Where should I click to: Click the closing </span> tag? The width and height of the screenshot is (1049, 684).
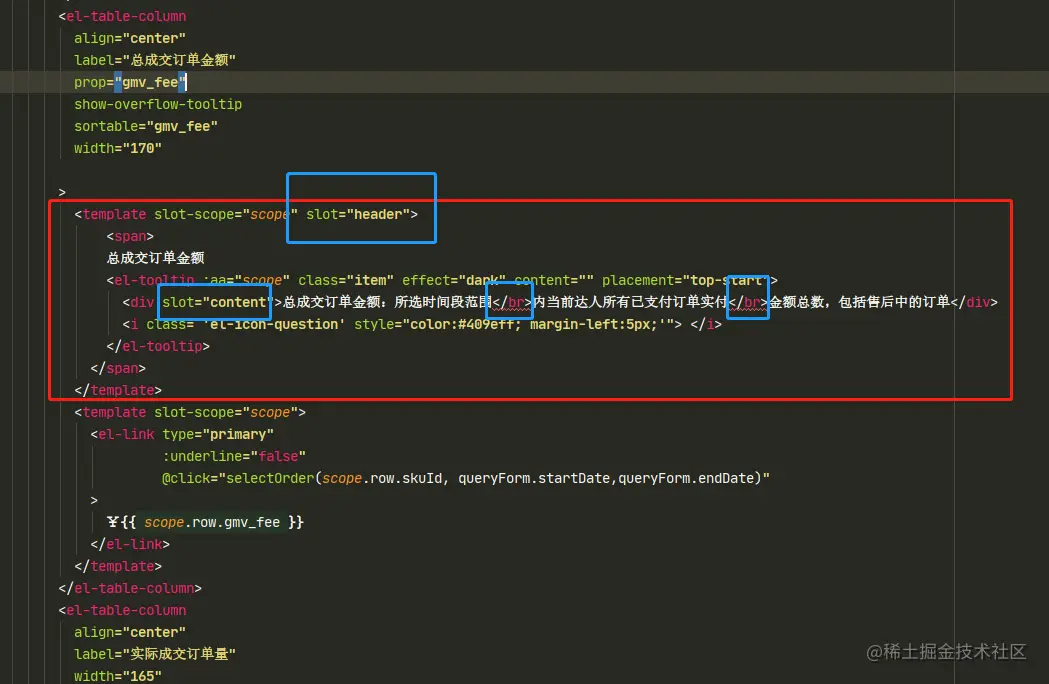(118, 369)
